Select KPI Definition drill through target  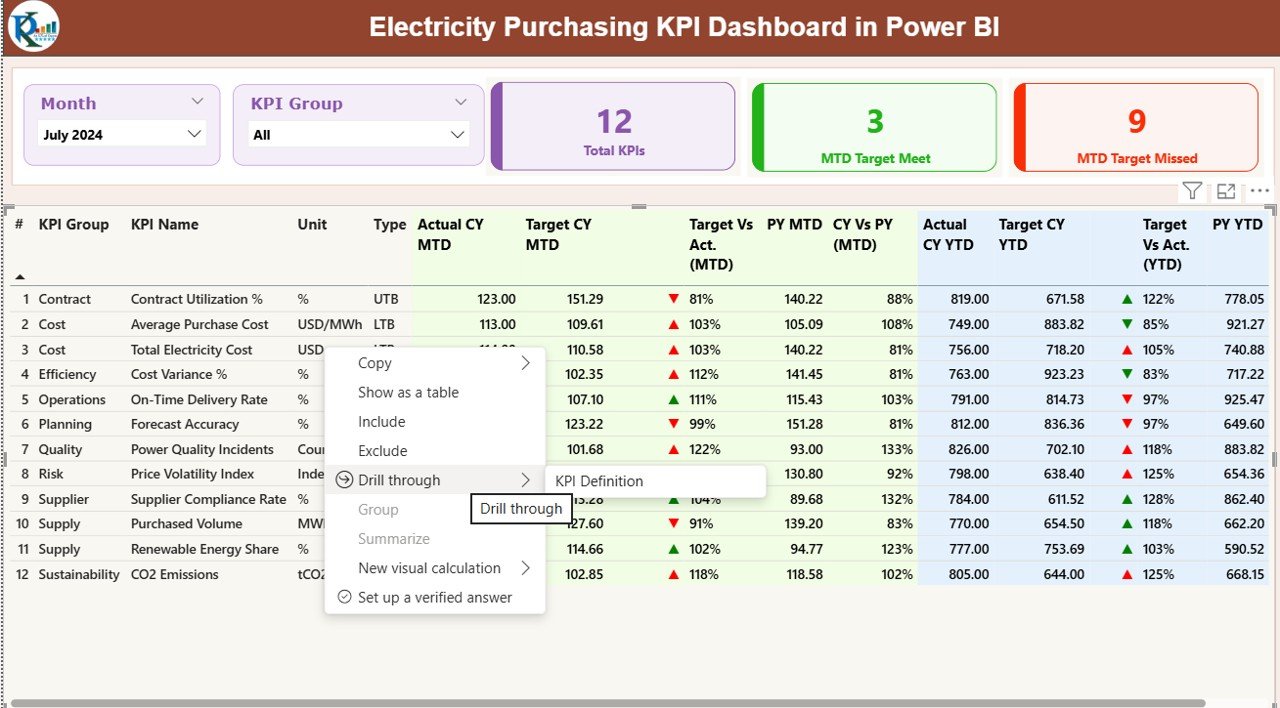point(599,481)
